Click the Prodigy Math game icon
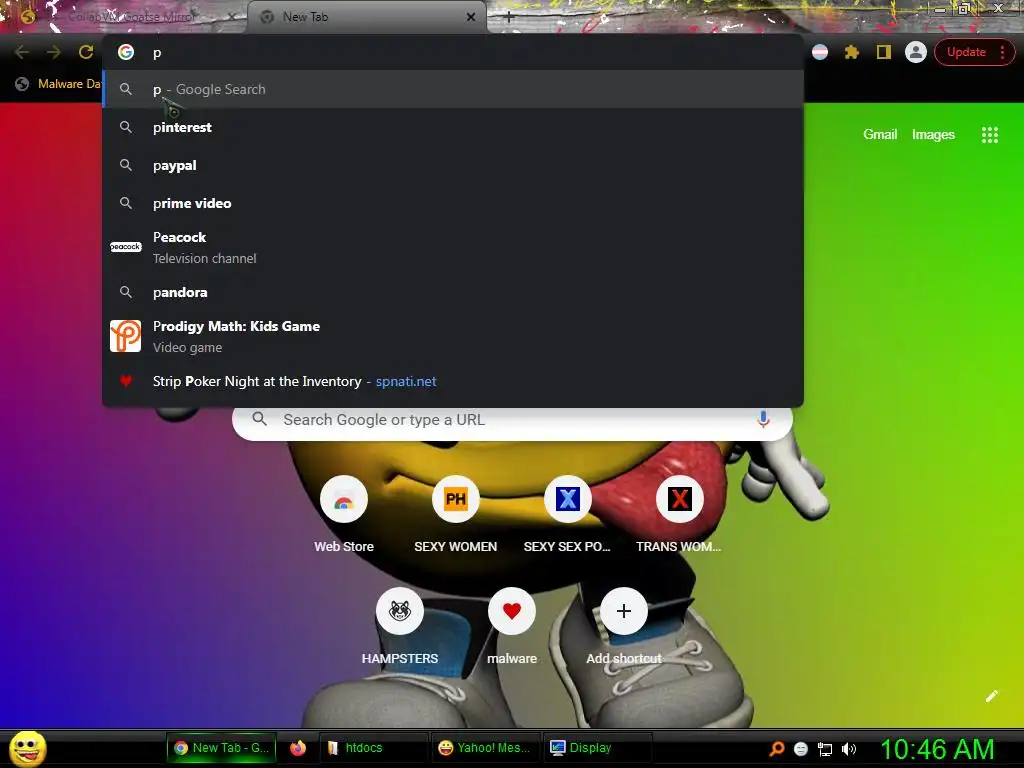The height and width of the screenshot is (768, 1024). coord(125,336)
